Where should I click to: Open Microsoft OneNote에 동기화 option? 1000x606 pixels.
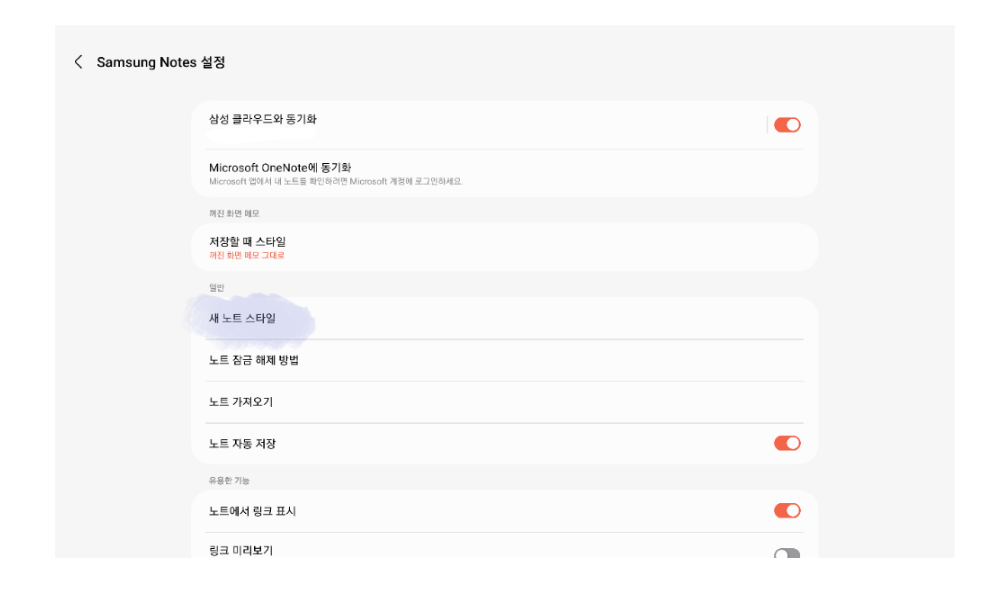pos(504,174)
